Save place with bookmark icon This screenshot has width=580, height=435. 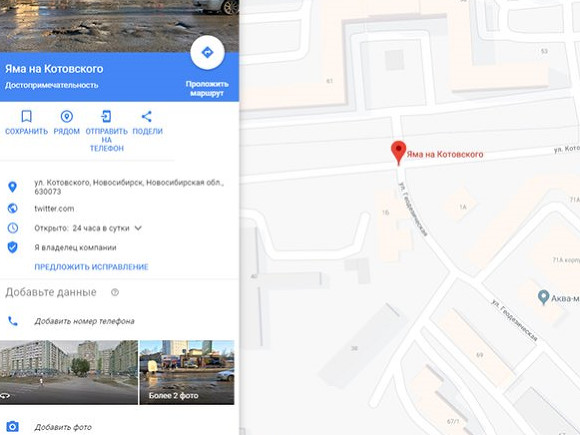click(x=26, y=117)
